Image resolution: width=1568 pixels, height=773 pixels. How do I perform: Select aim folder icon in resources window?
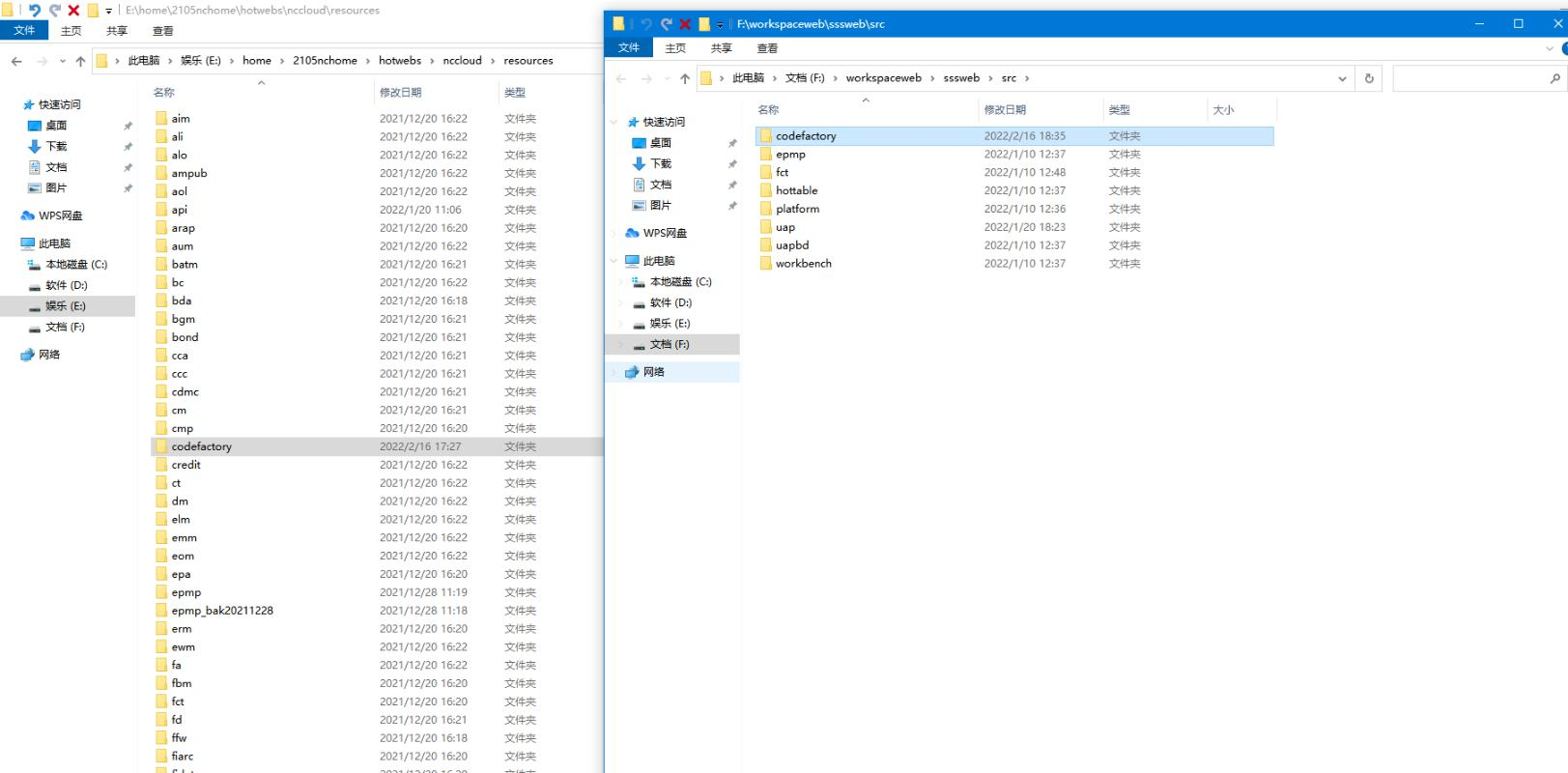tap(161, 119)
